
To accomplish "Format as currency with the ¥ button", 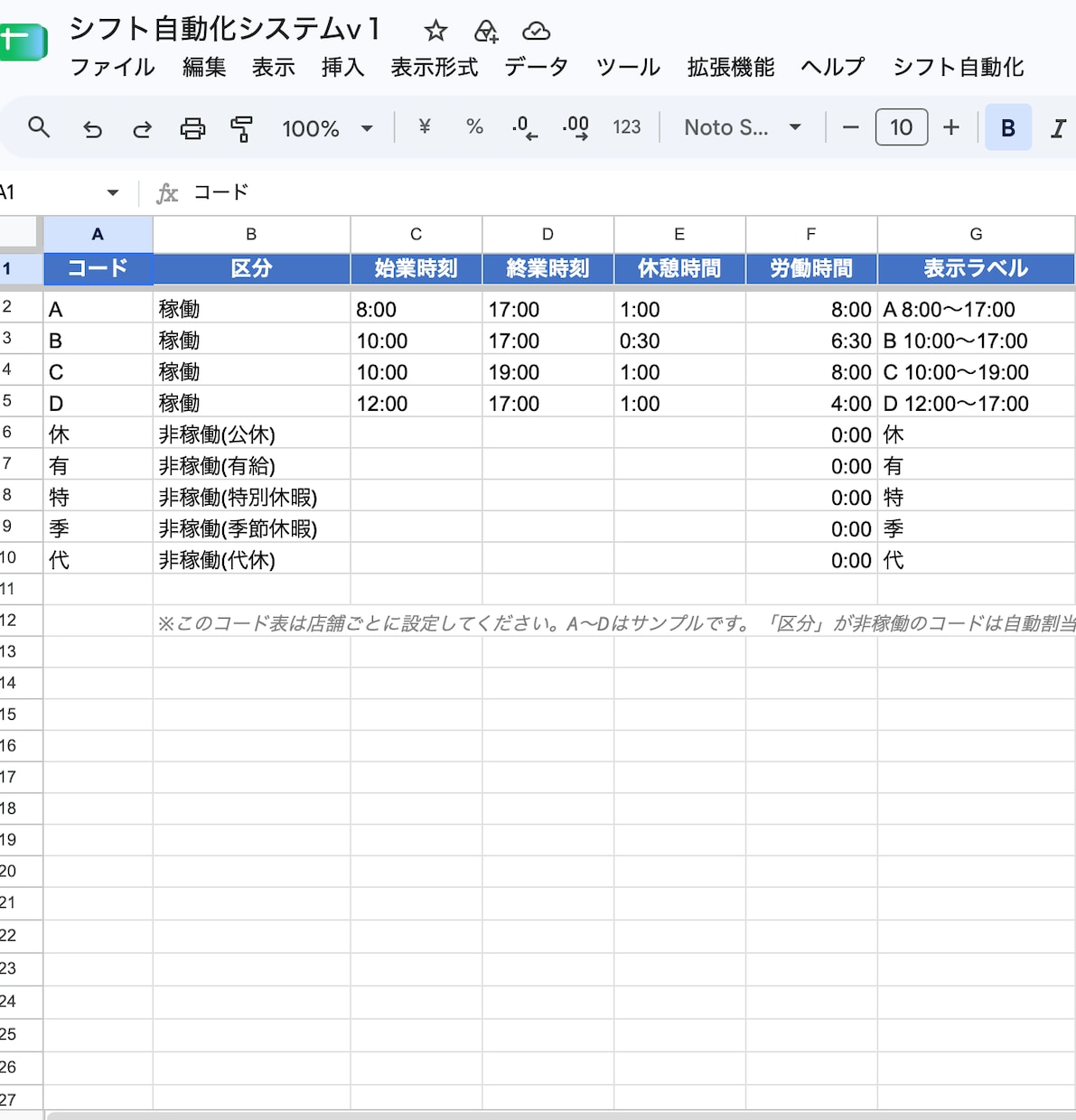I will click(x=424, y=127).
